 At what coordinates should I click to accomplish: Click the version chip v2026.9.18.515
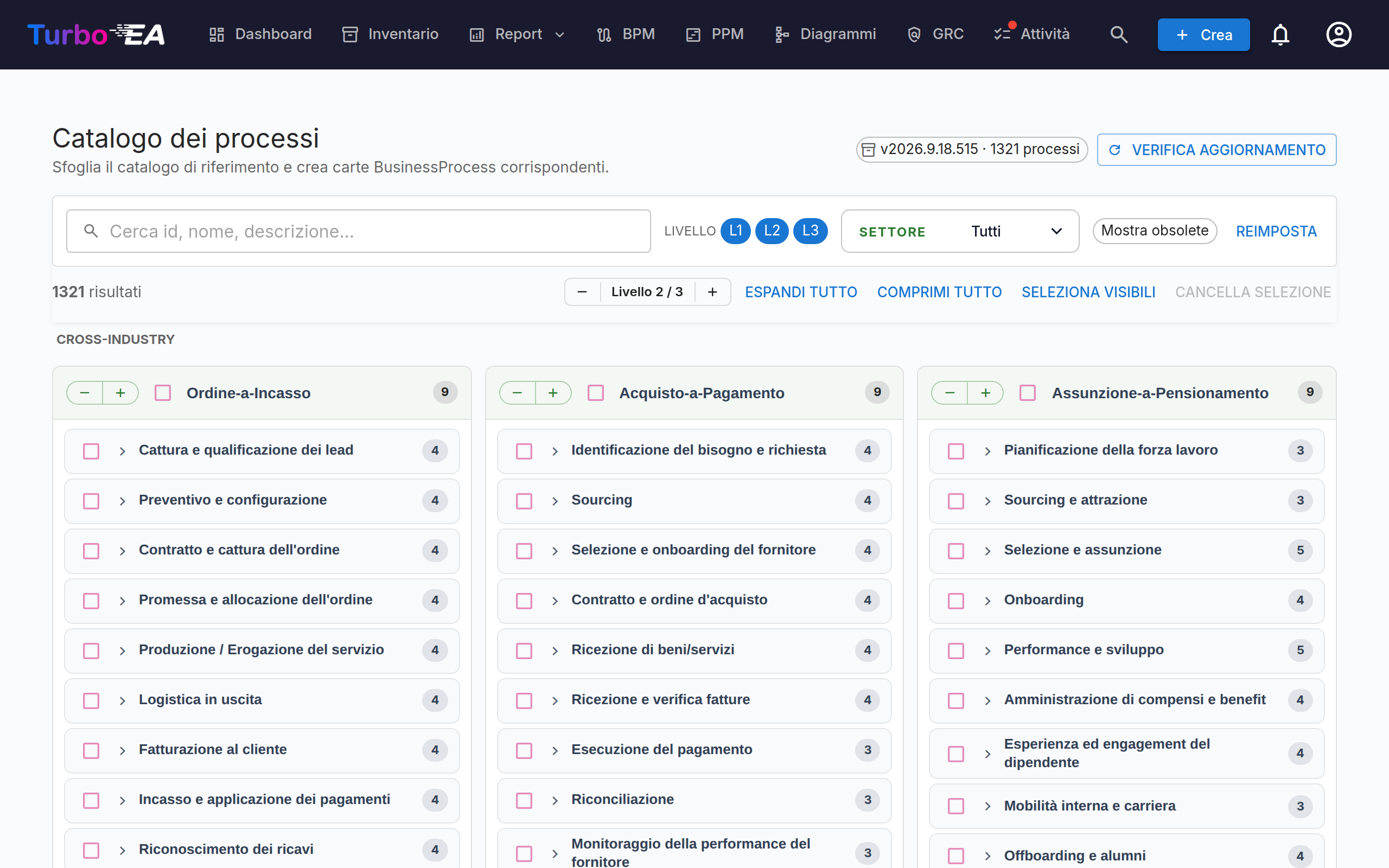pyautogui.click(x=972, y=150)
